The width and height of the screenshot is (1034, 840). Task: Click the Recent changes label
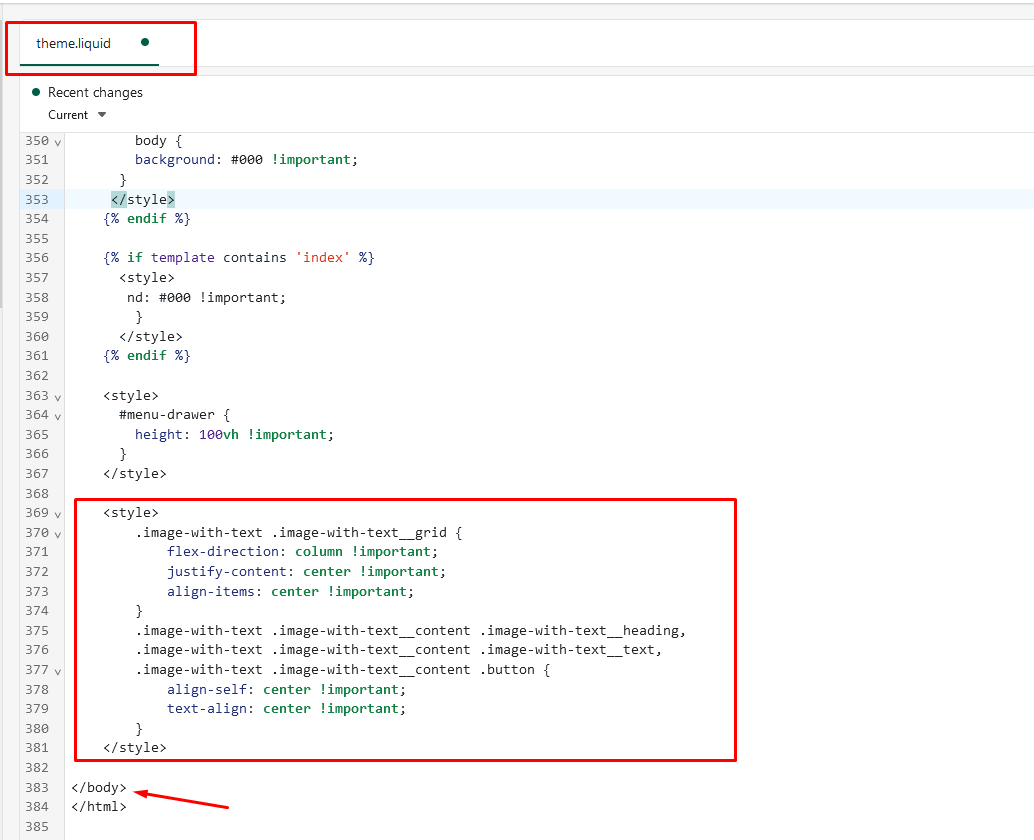pos(95,93)
